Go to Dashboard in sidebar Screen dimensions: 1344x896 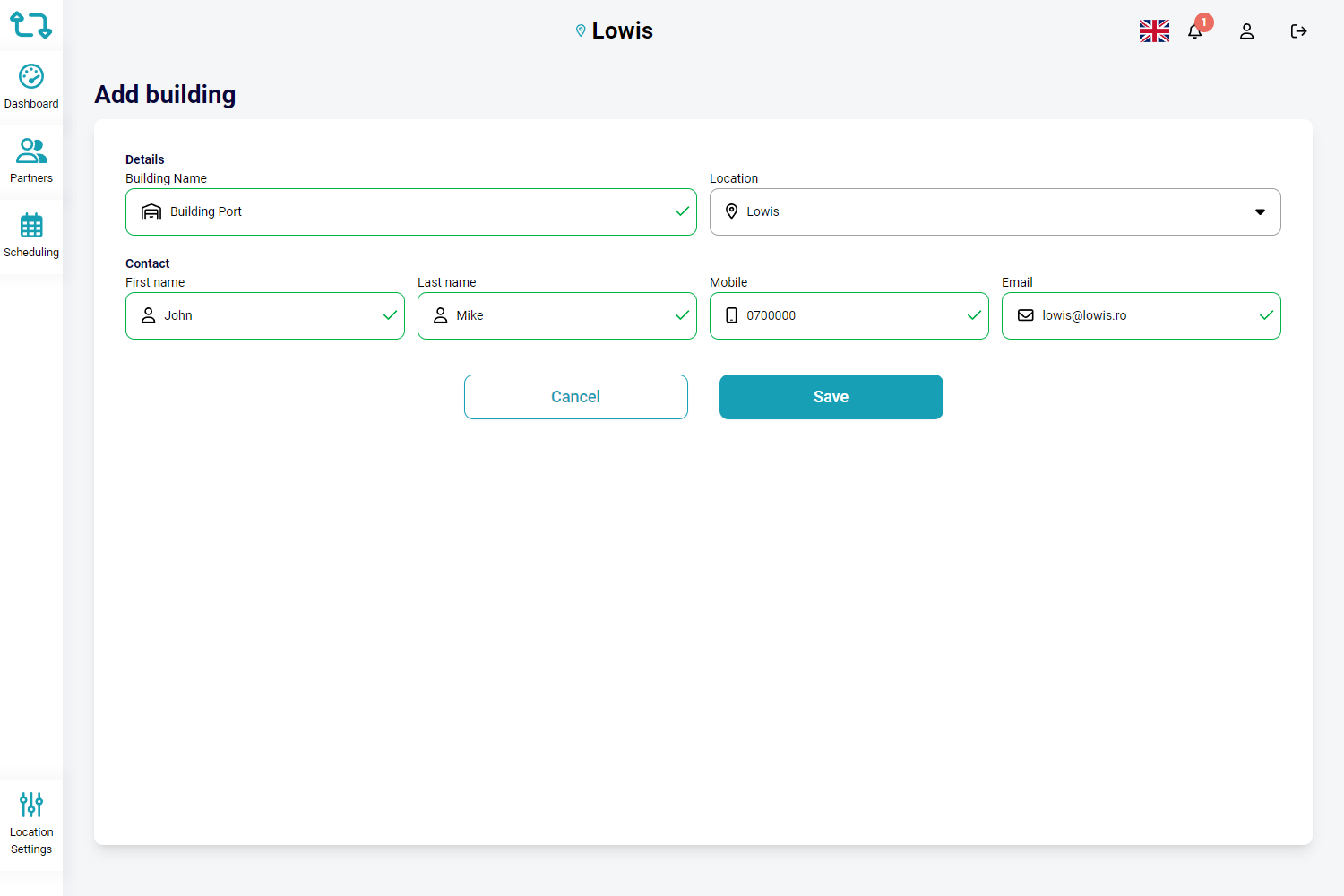coord(31,87)
